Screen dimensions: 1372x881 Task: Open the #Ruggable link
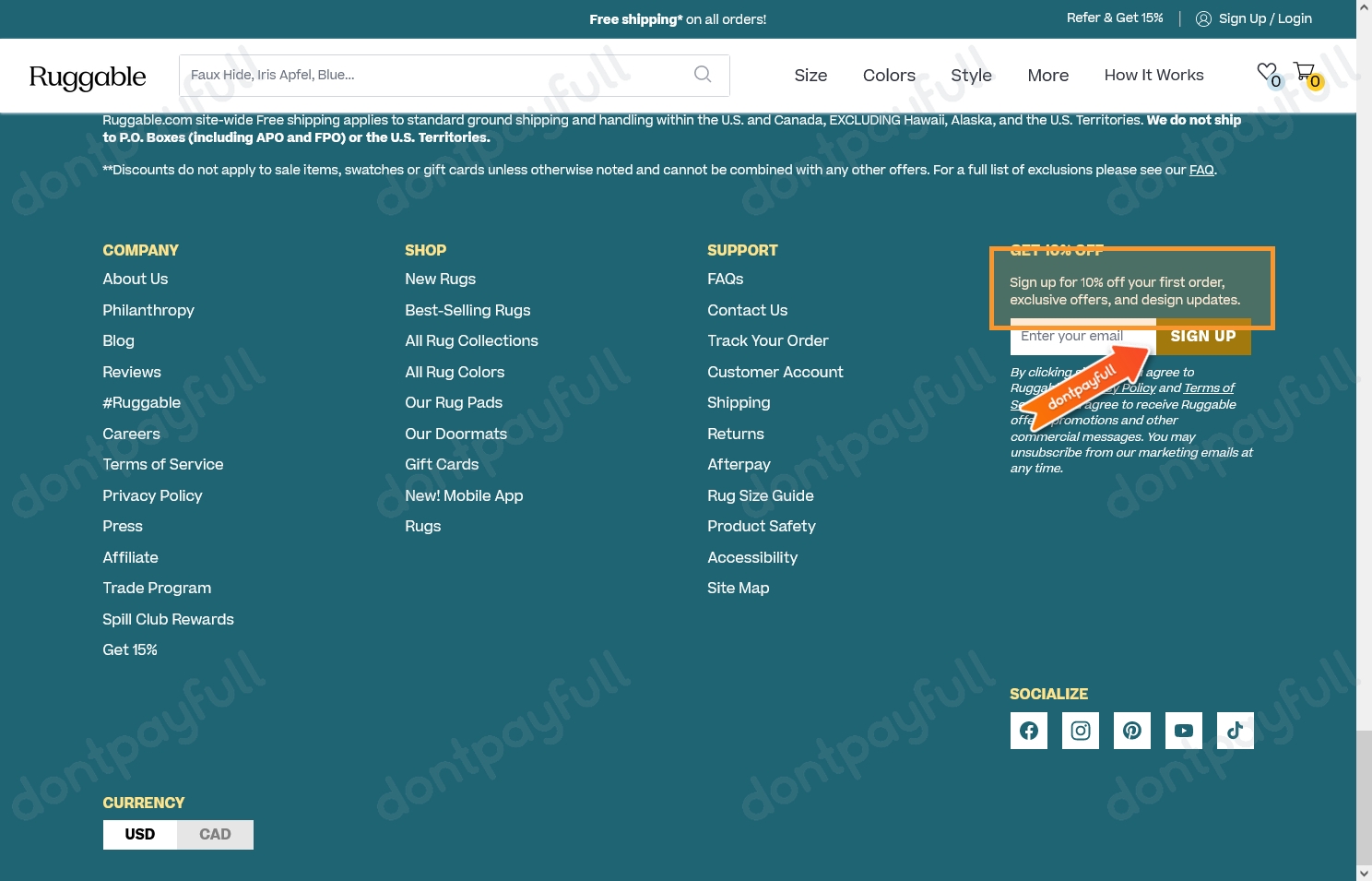coord(142,402)
